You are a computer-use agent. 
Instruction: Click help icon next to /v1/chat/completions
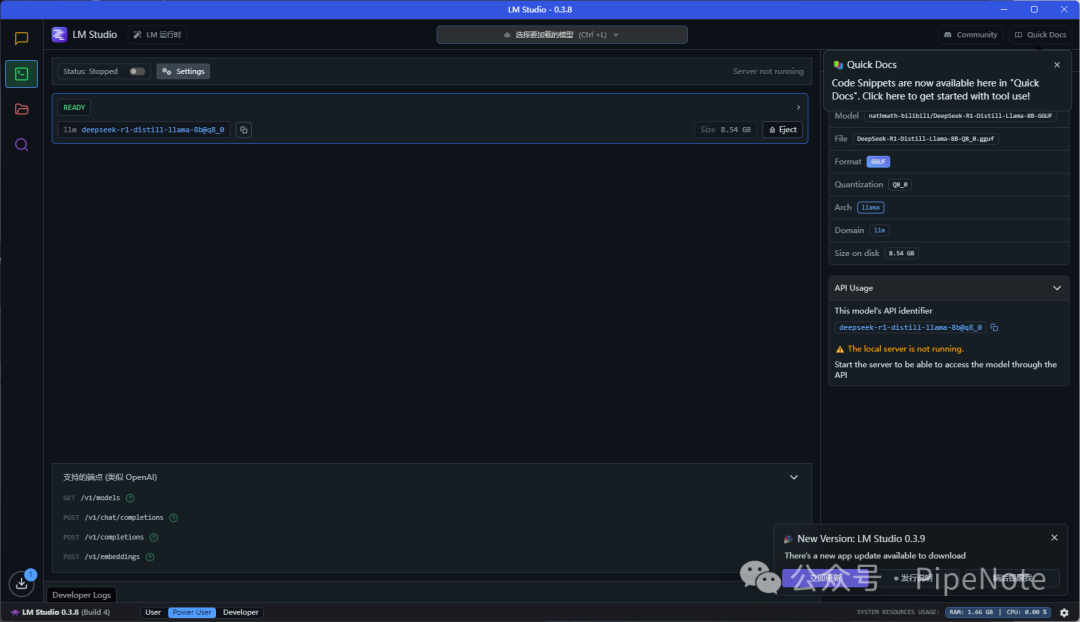tap(174, 518)
